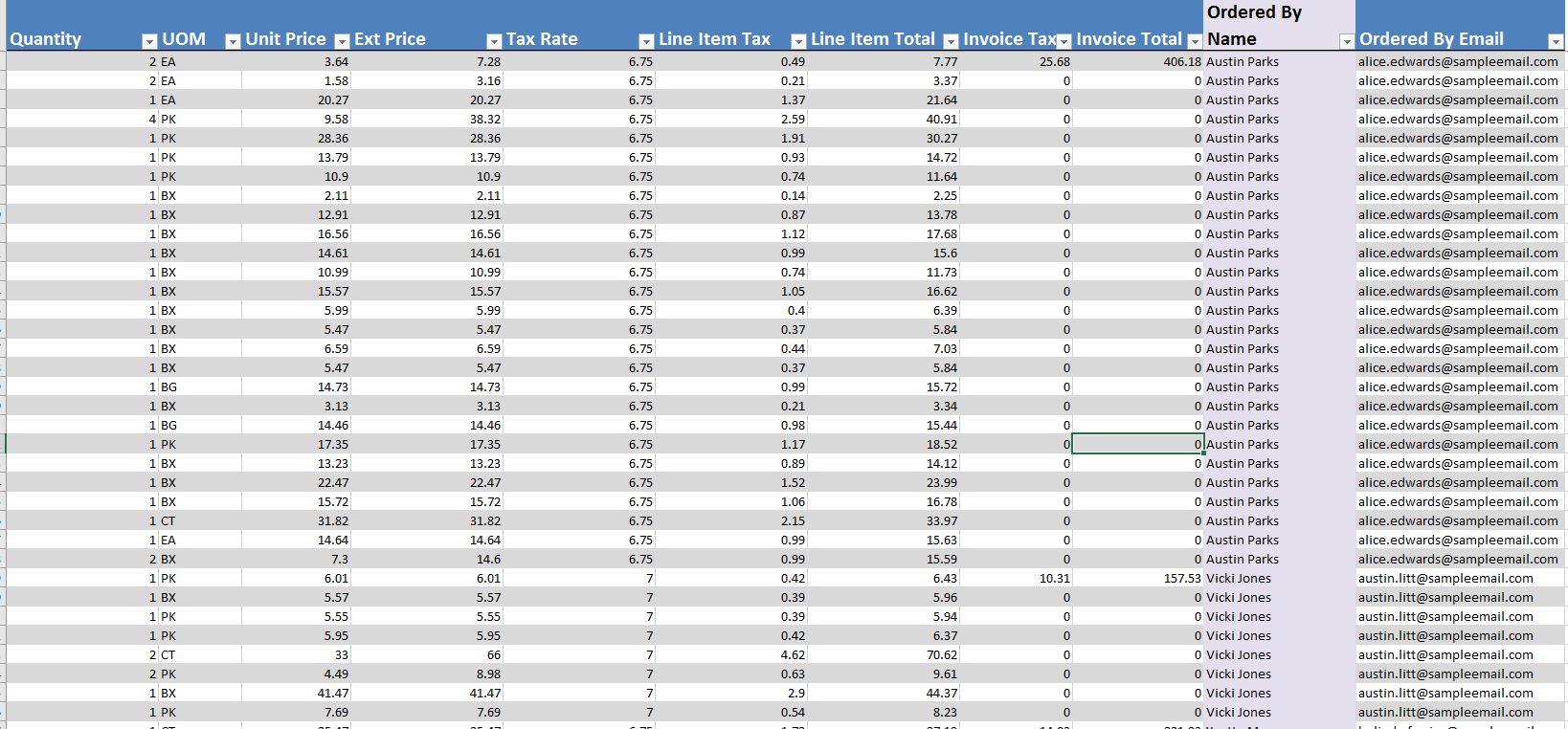
Task: Select Unit Price cell 41.47
Action: [x=296, y=693]
